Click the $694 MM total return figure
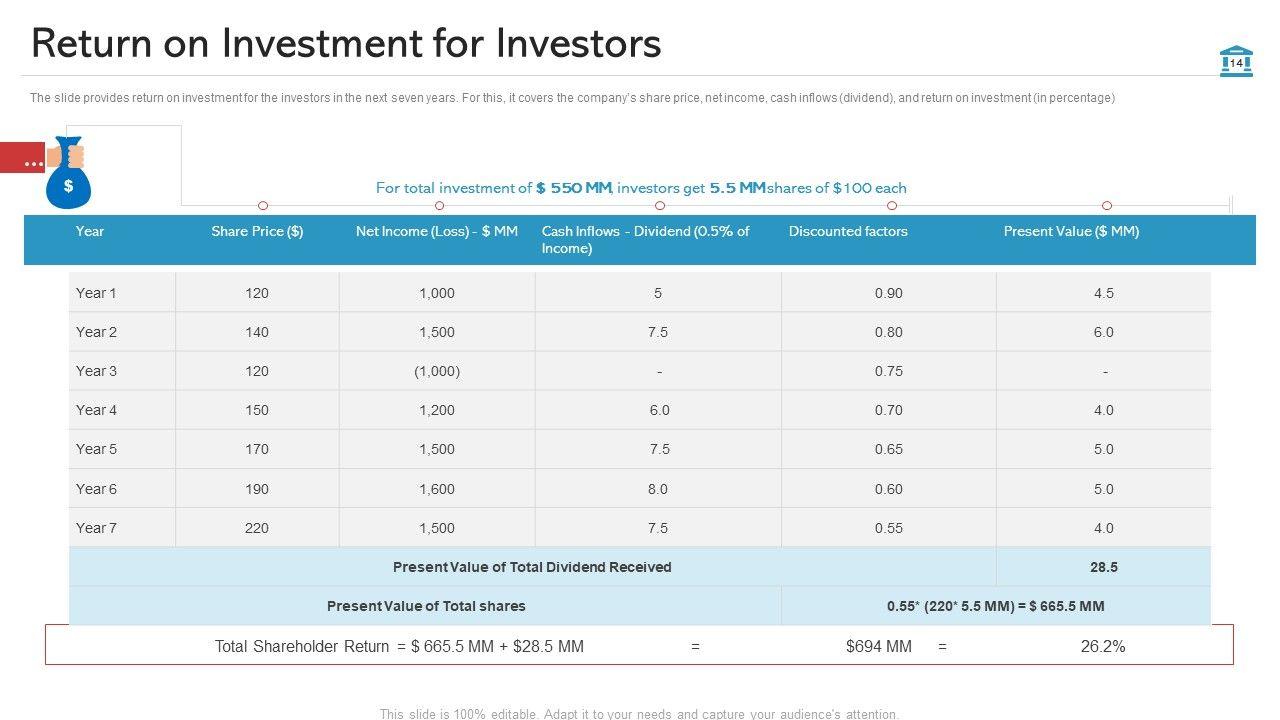 pos(879,646)
